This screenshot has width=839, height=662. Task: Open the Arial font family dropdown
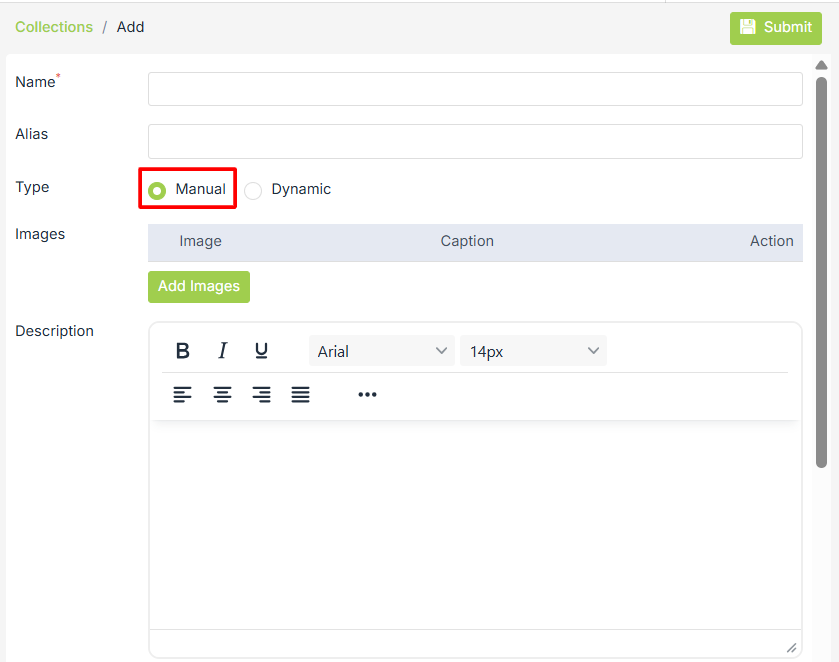pyautogui.click(x=381, y=351)
